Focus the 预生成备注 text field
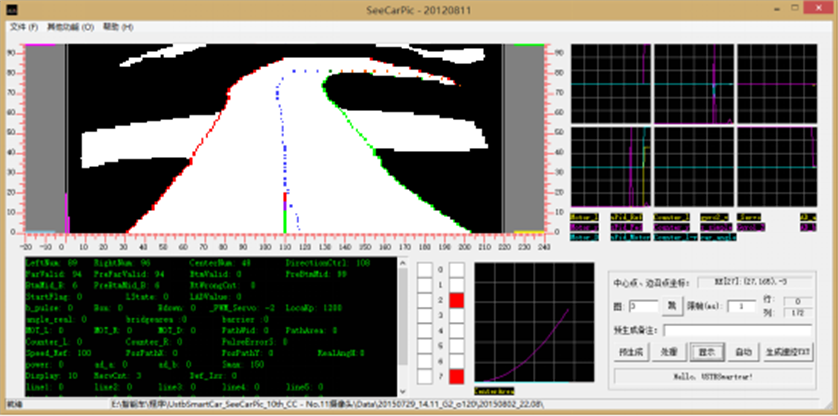838x416 pixels. pos(738,330)
